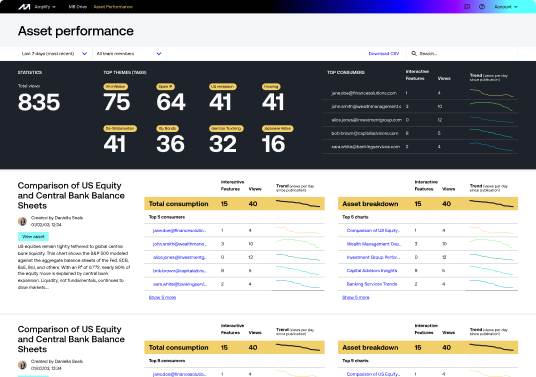Open the Comparison of US Equity.. chart link

pos(373,230)
